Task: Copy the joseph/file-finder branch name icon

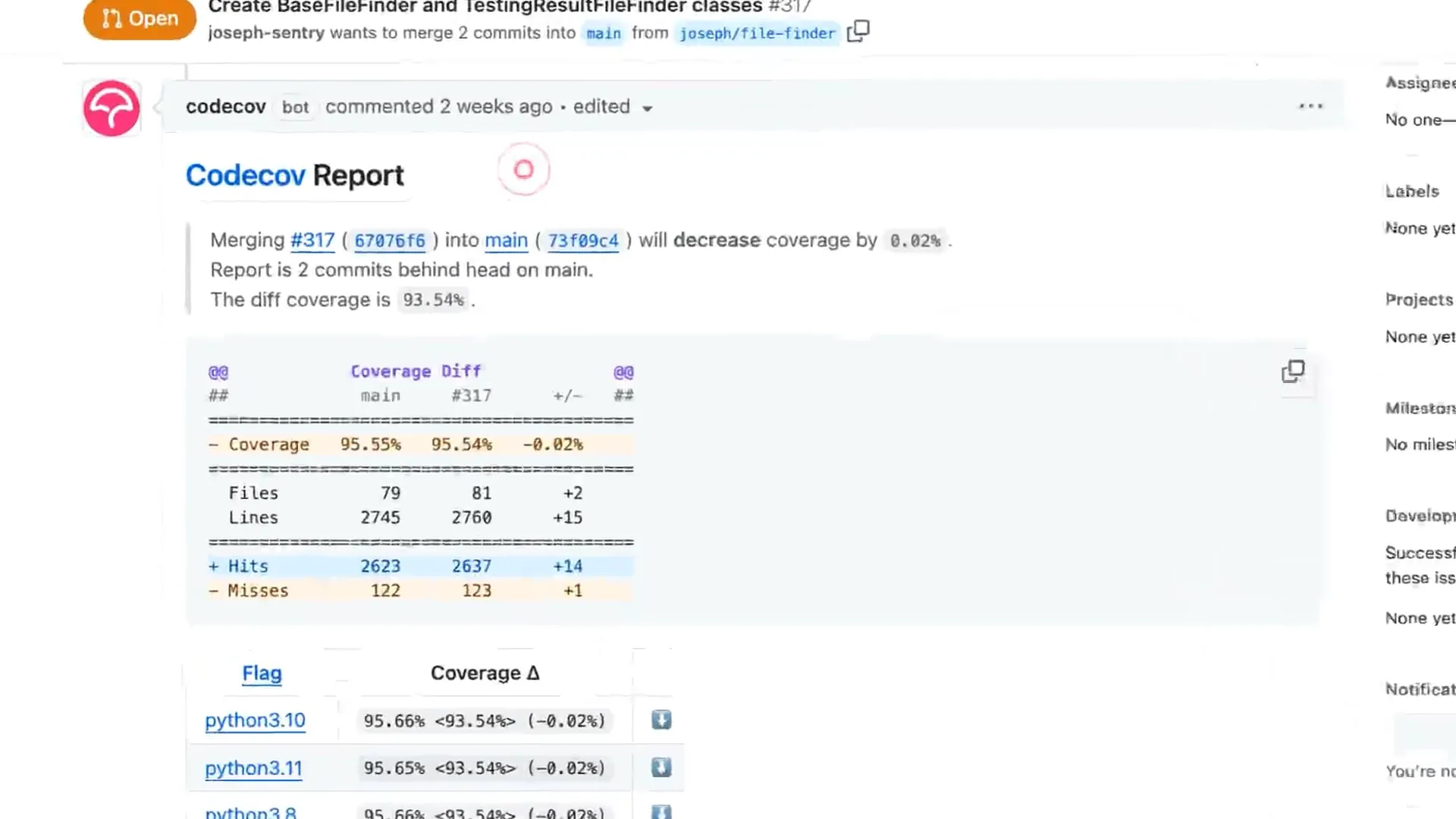Action: [x=858, y=32]
